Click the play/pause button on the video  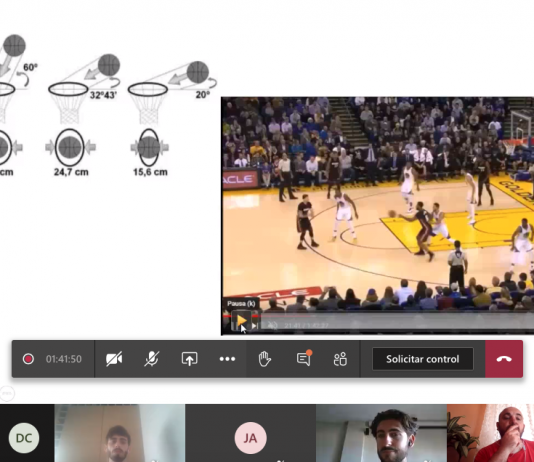tap(241, 321)
